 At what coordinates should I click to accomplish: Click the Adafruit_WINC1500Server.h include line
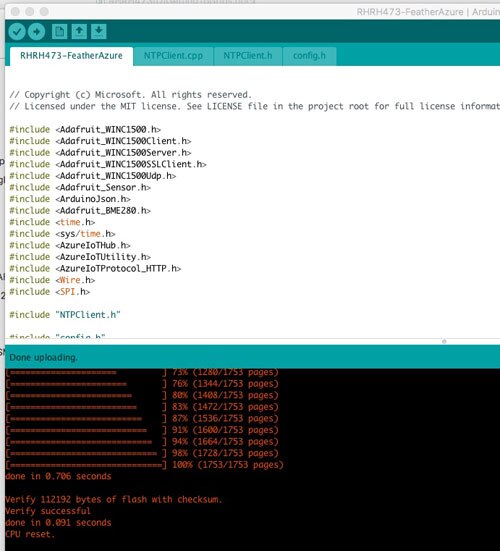pos(100,153)
